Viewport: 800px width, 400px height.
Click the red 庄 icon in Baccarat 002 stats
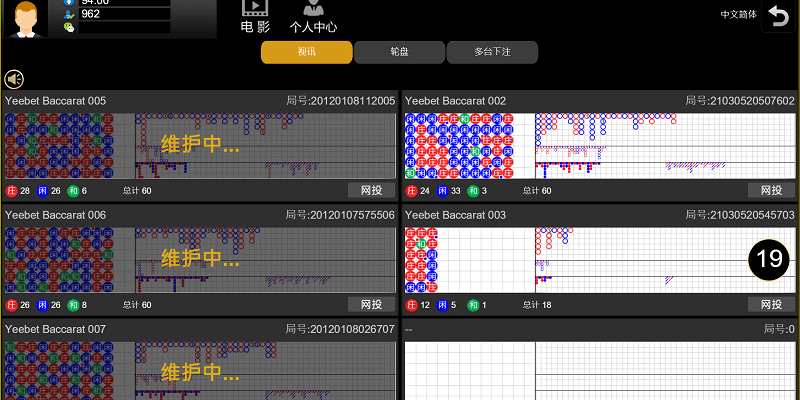412,191
